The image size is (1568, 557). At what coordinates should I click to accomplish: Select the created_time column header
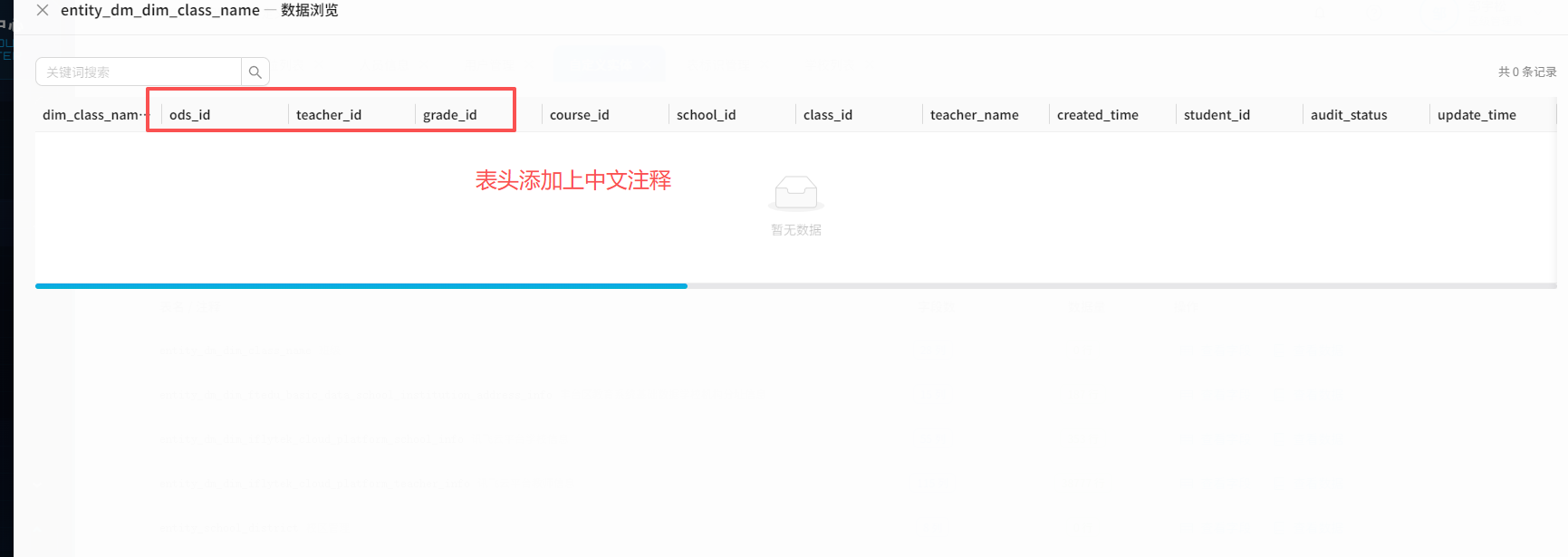pyautogui.click(x=1098, y=115)
